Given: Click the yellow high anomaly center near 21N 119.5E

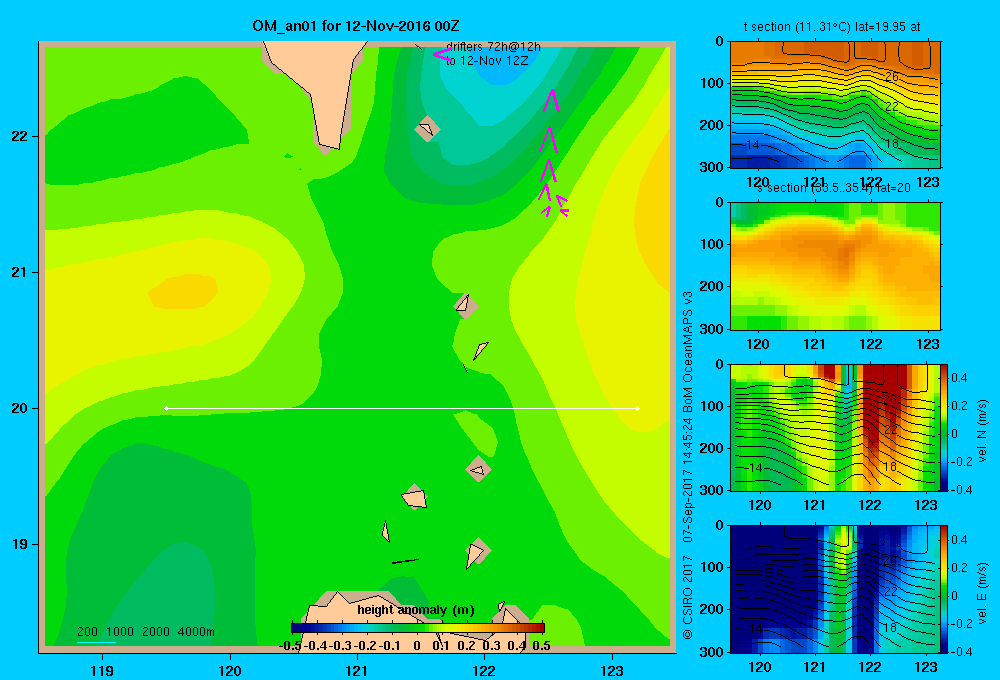Looking at the screenshot, I should [x=183, y=290].
